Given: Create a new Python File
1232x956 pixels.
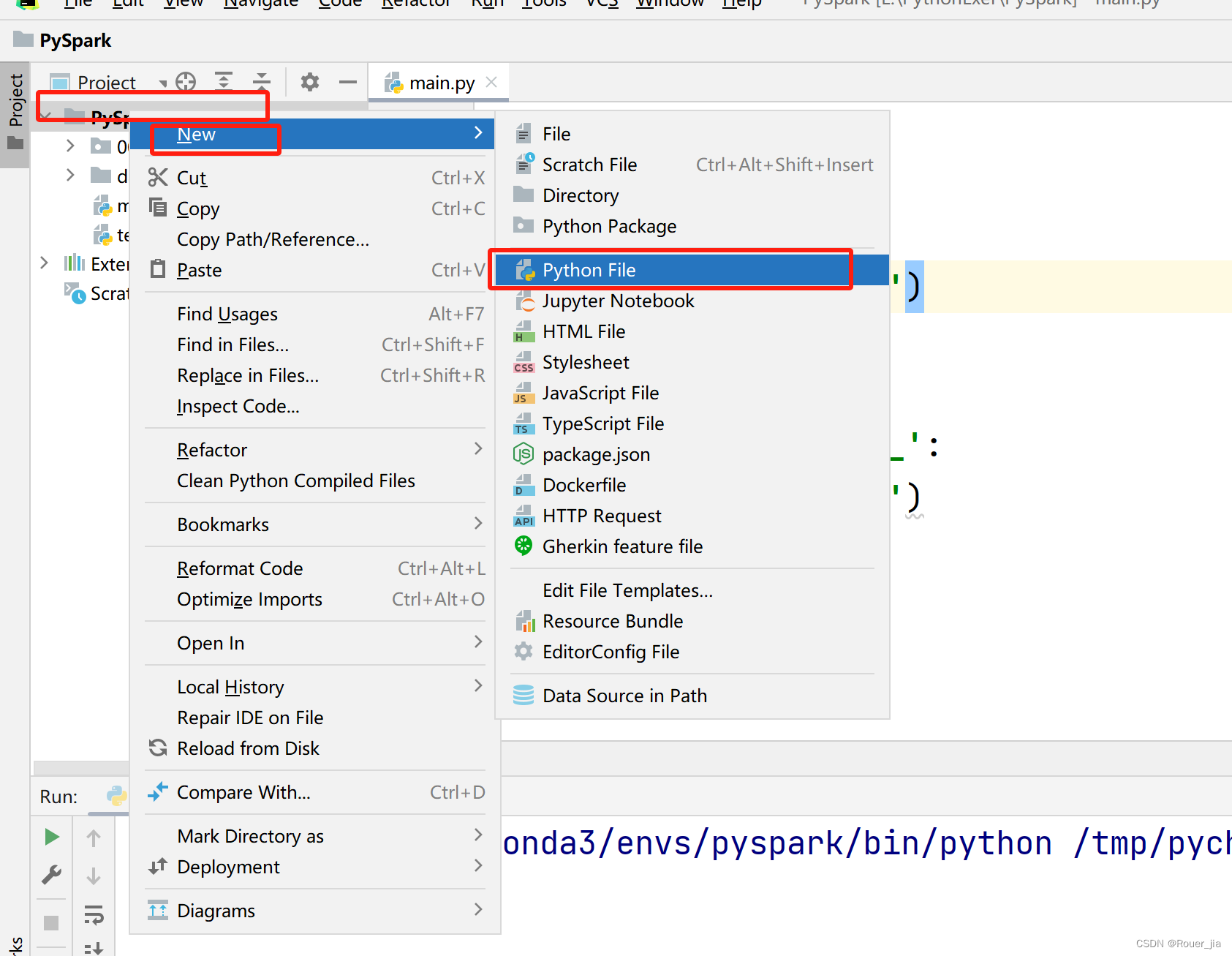Looking at the screenshot, I should click(692, 270).
